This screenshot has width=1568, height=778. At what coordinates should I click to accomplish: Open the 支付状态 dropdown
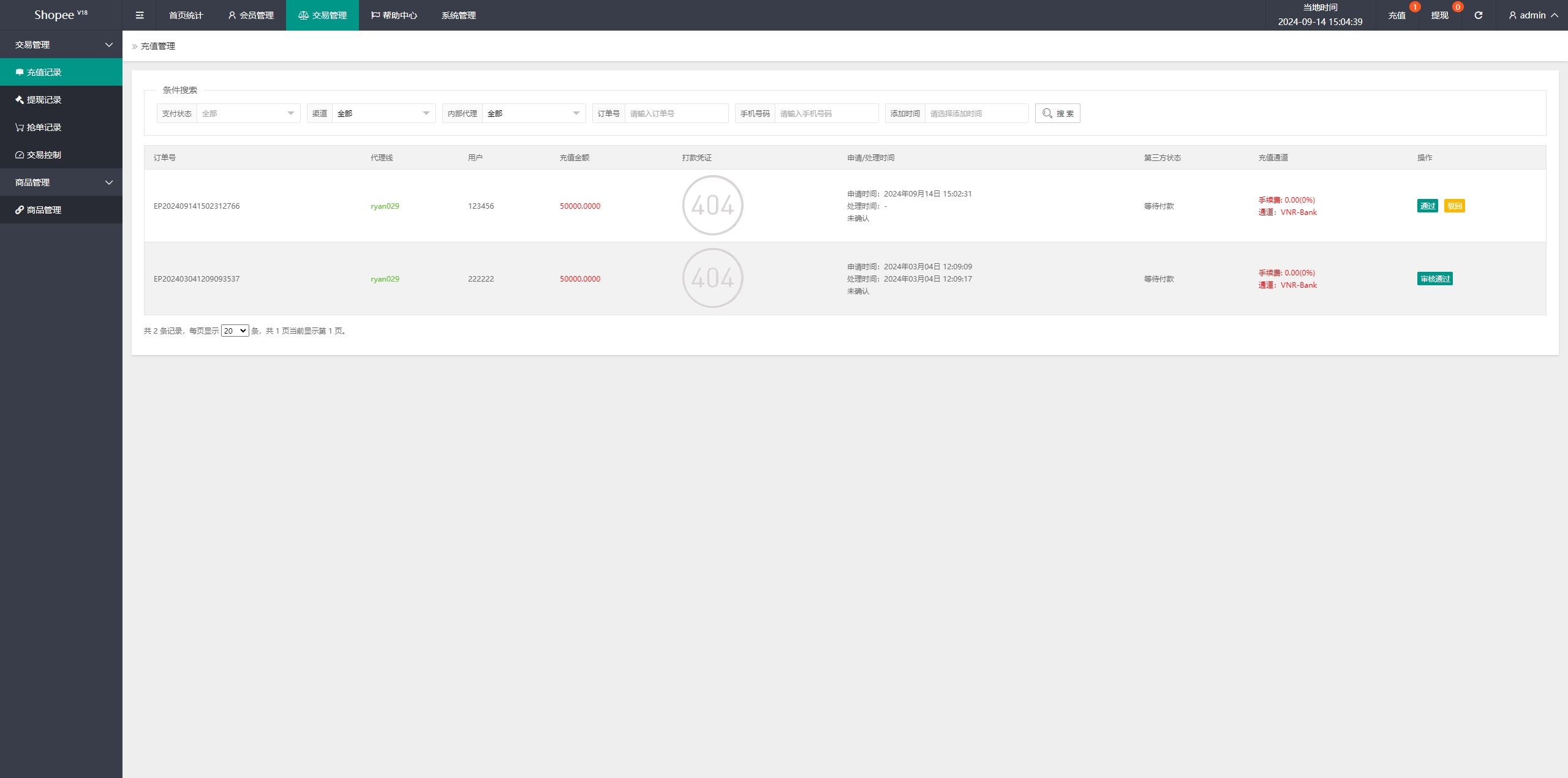(247, 113)
